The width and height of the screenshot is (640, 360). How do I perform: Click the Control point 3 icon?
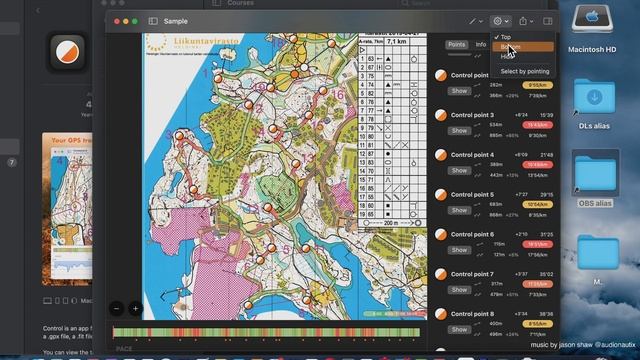pyautogui.click(x=441, y=115)
